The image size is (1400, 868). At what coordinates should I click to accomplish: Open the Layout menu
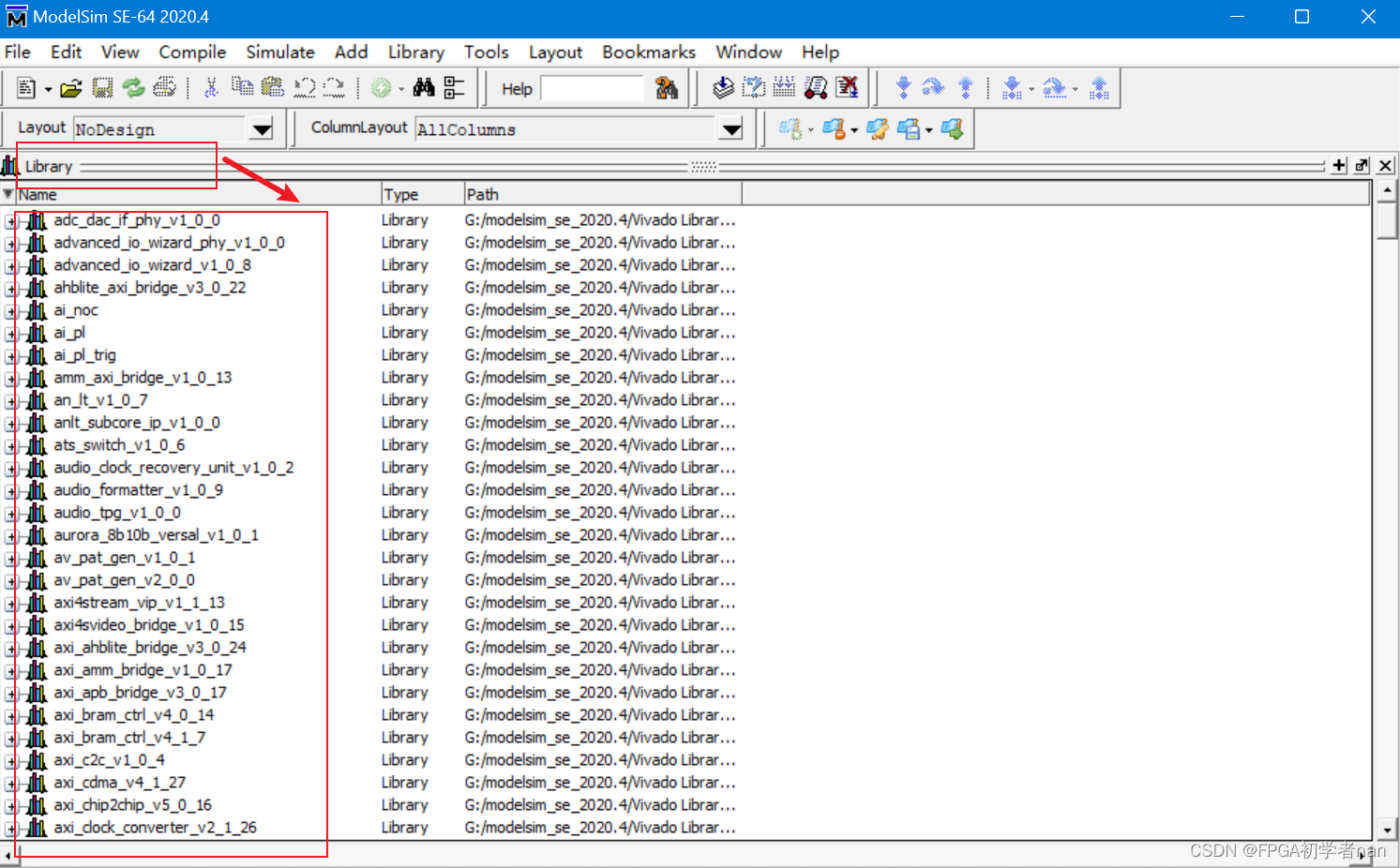555,52
